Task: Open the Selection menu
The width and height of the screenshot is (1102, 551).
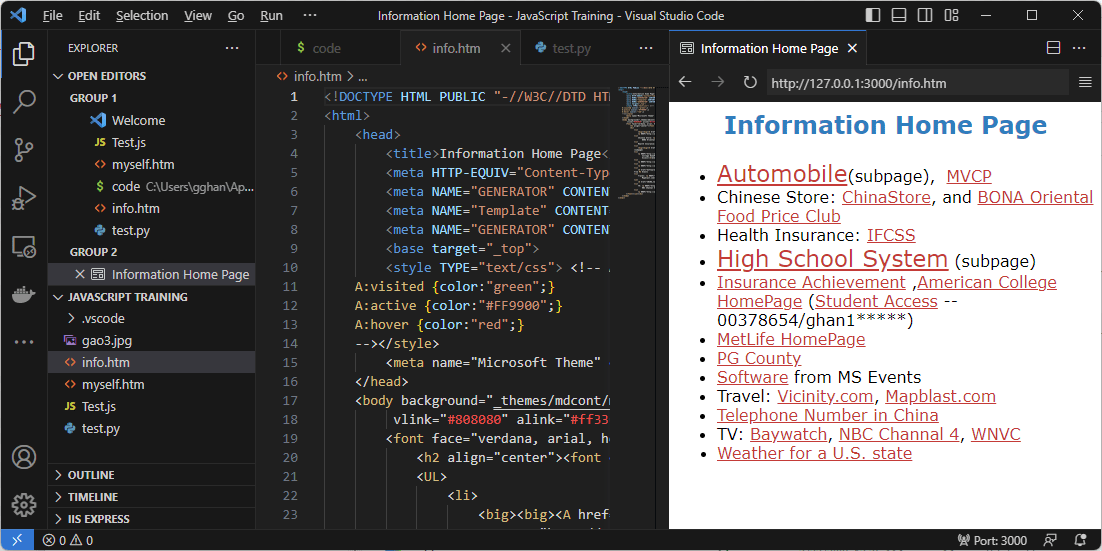Action: click(x=142, y=15)
